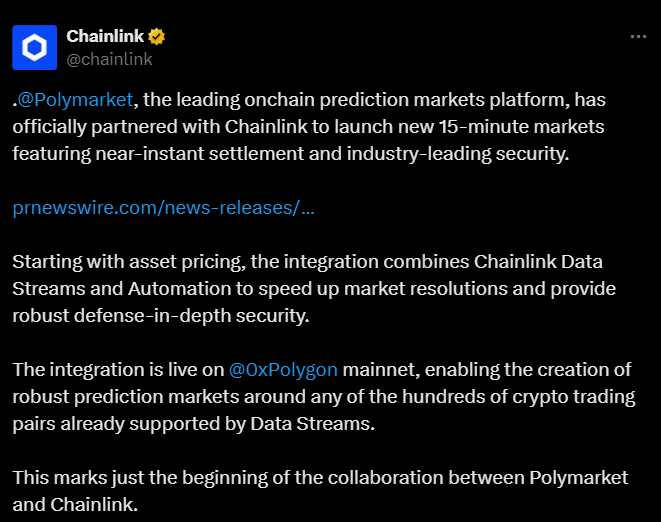Visit the @chainlink handle
This screenshot has height=522, width=661.
pos(109,59)
